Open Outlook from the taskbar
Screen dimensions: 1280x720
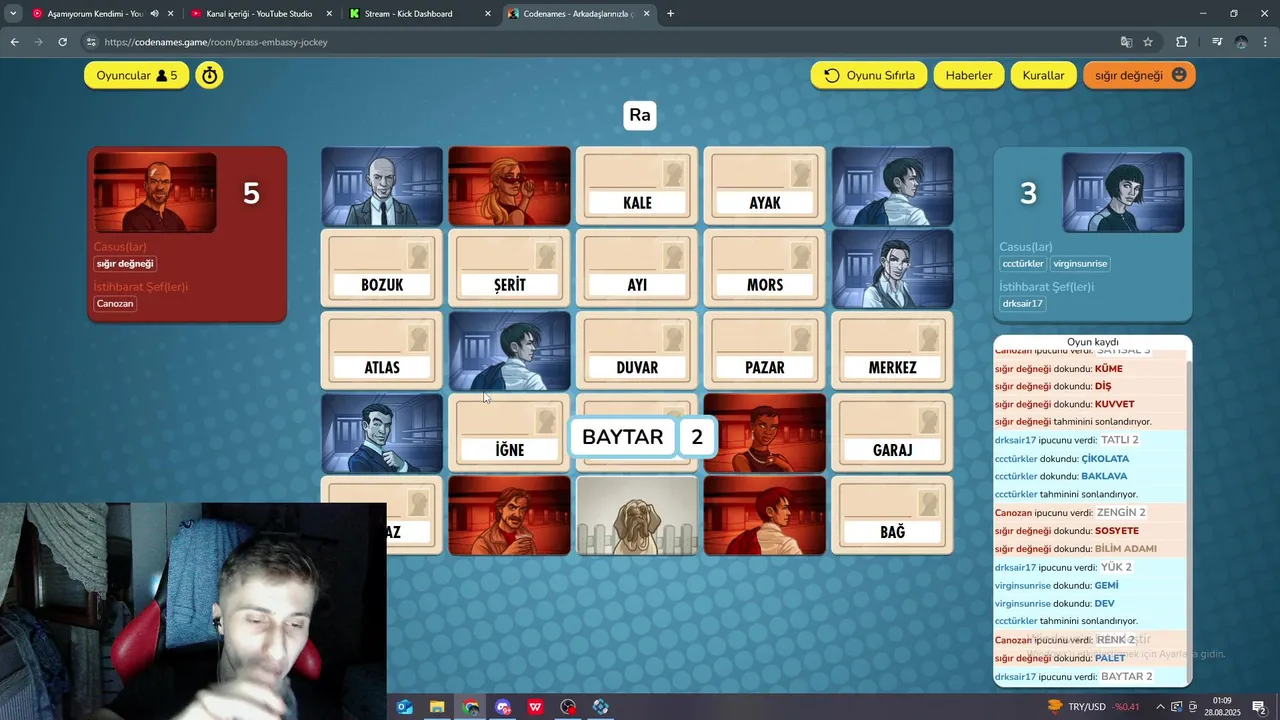[404, 707]
